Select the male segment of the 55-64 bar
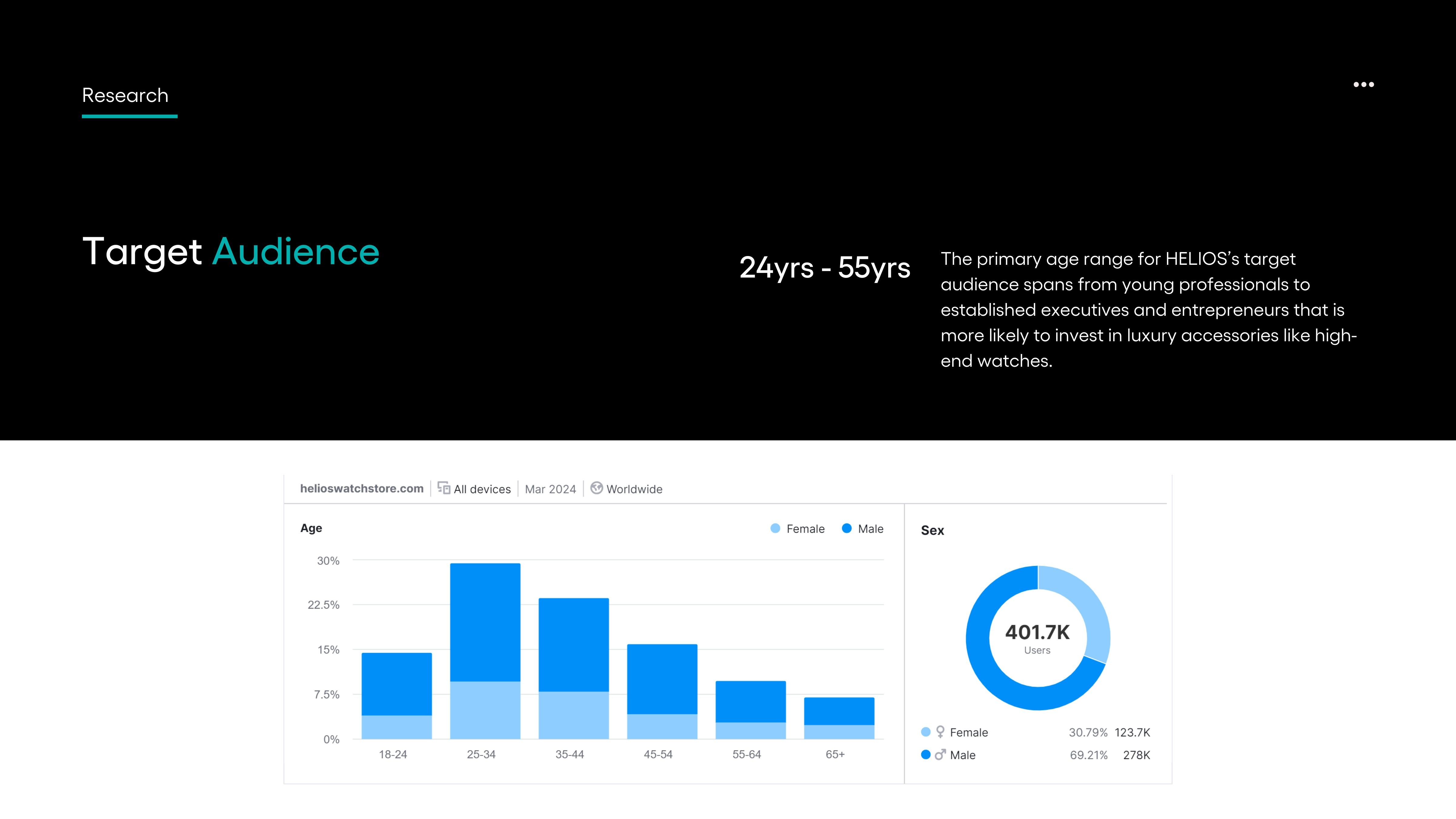1456x819 pixels. pyautogui.click(x=751, y=701)
